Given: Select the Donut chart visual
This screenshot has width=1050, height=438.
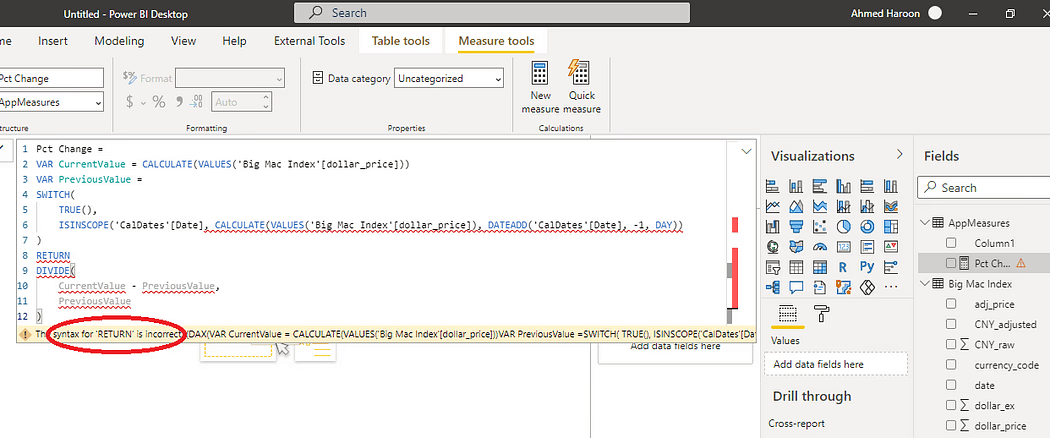Looking at the screenshot, I should coord(867,226).
